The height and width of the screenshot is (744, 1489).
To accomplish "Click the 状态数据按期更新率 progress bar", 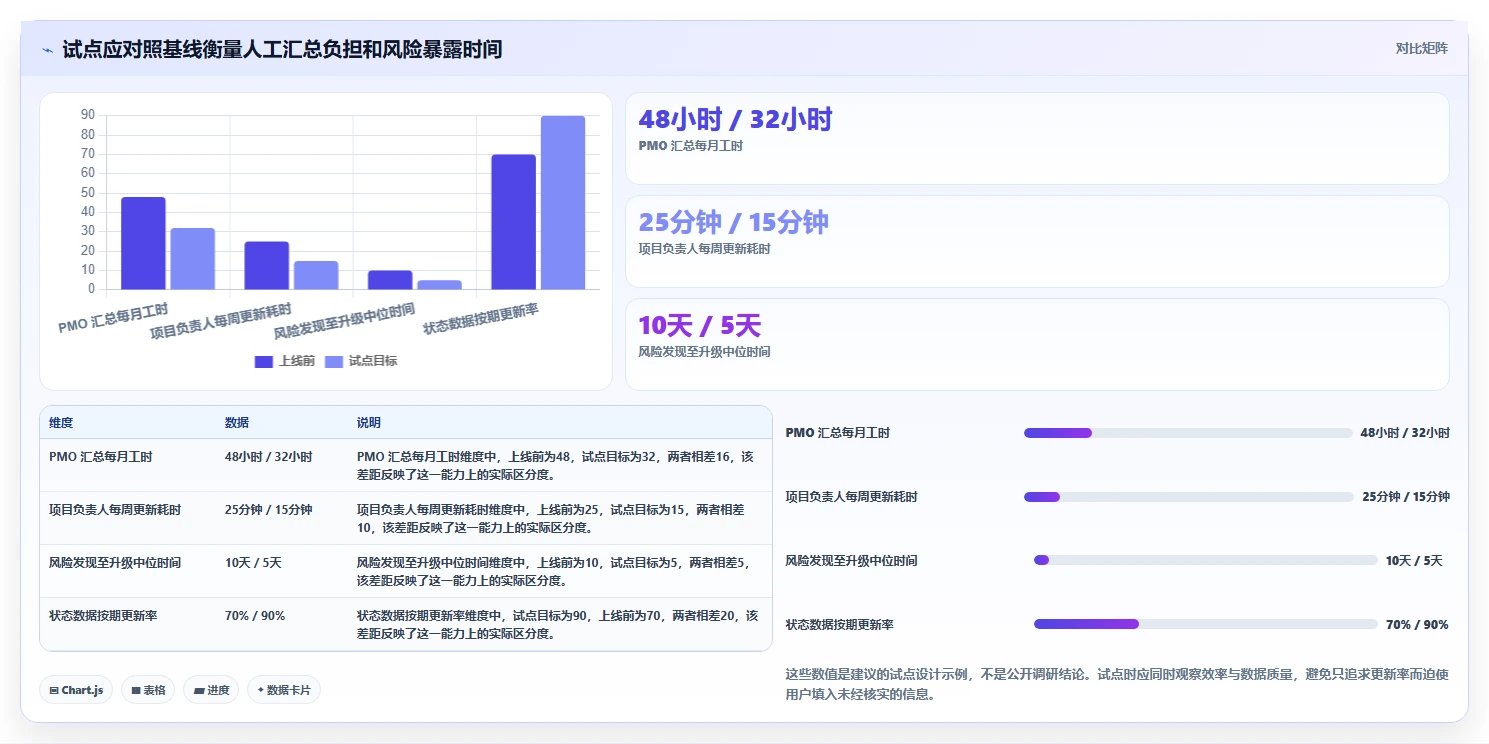I will [x=1206, y=624].
